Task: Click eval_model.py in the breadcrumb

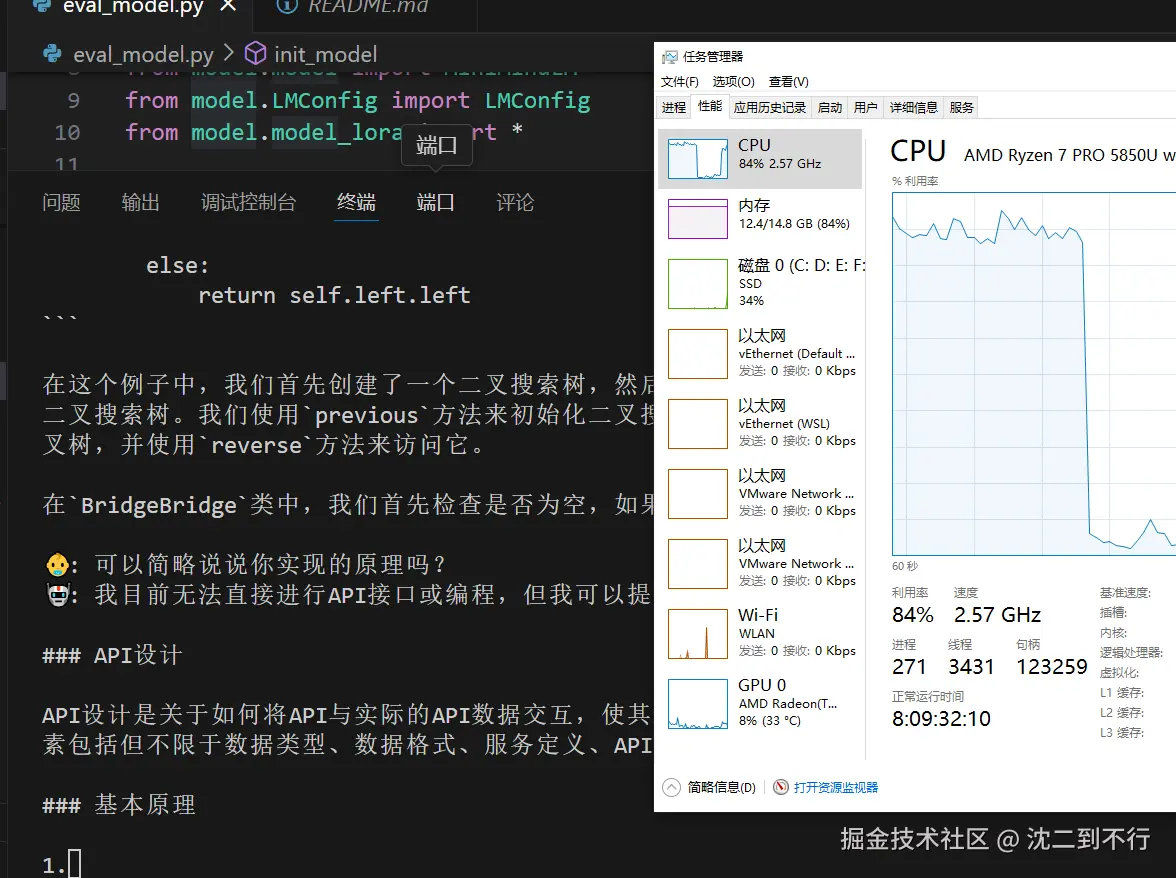Action: (x=143, y=55)
